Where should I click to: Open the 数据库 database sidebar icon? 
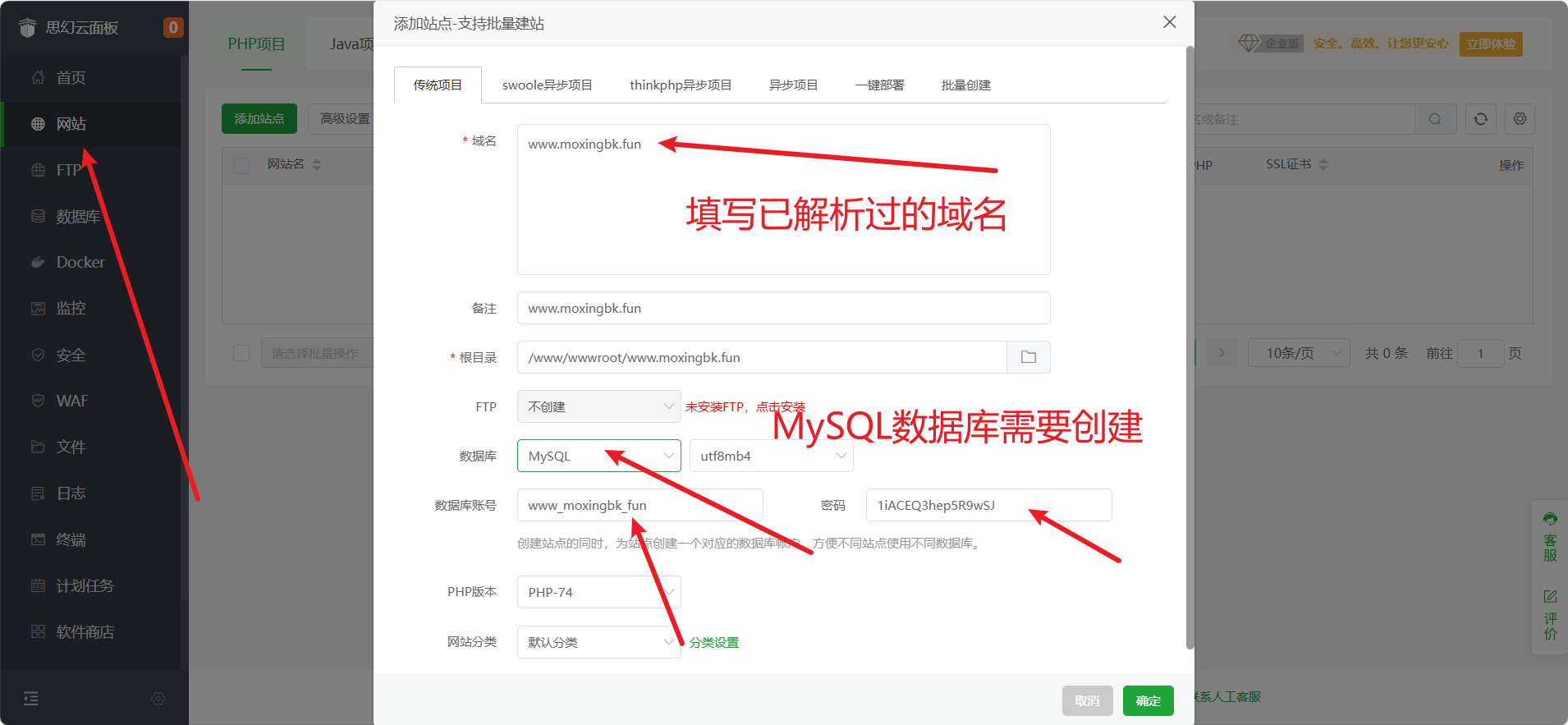tap(38, 216)
